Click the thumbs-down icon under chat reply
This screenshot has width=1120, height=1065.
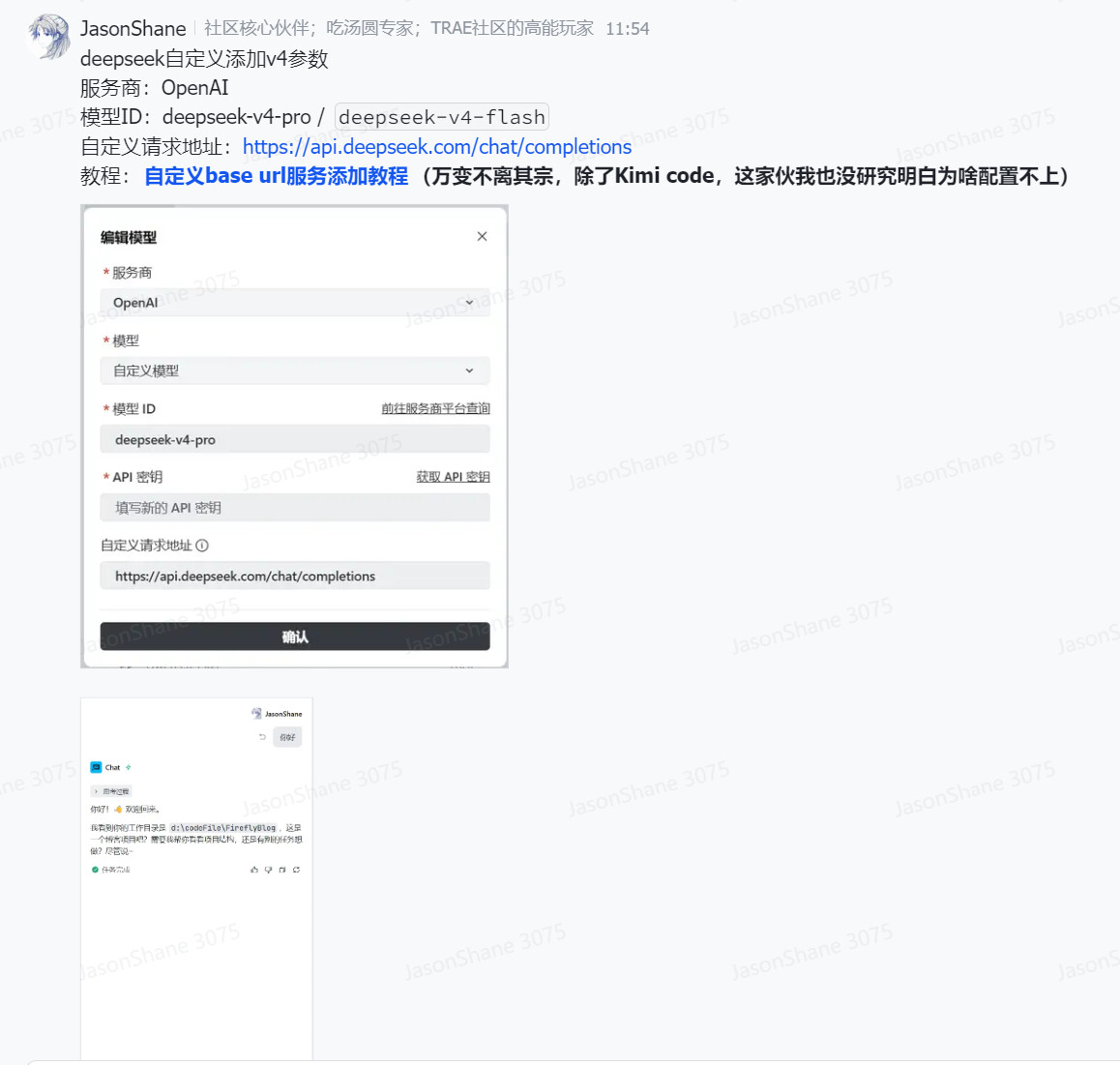[x=269, y=870]
